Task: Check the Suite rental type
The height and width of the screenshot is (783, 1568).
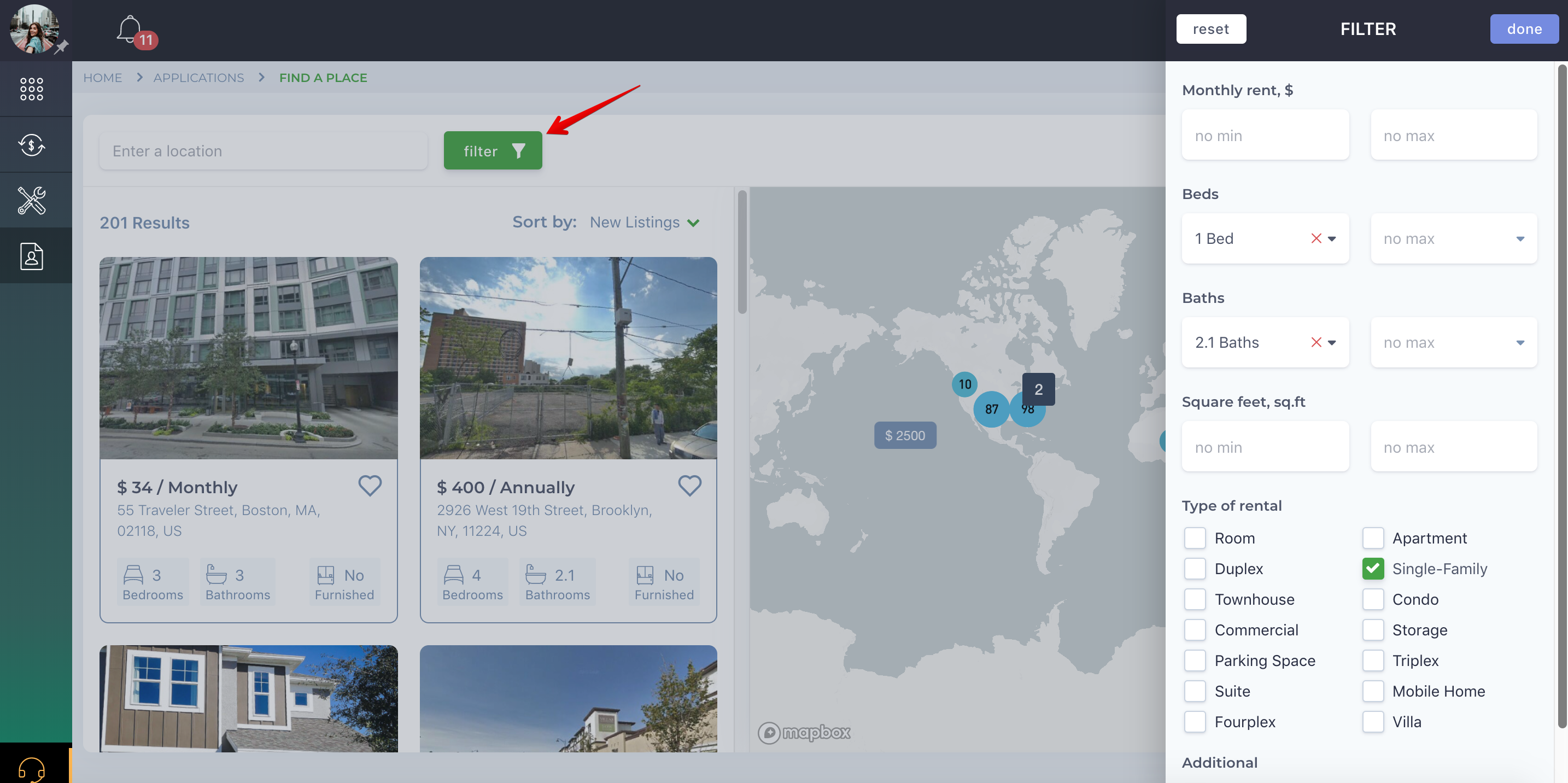Action: 1195,691
